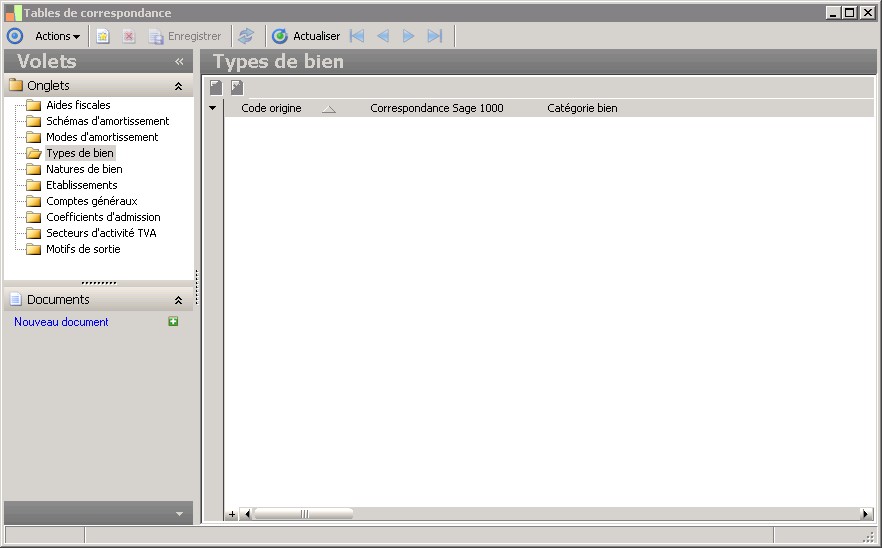
Task: Click the green plus icon beside Nouveau document
Action: 173,321
